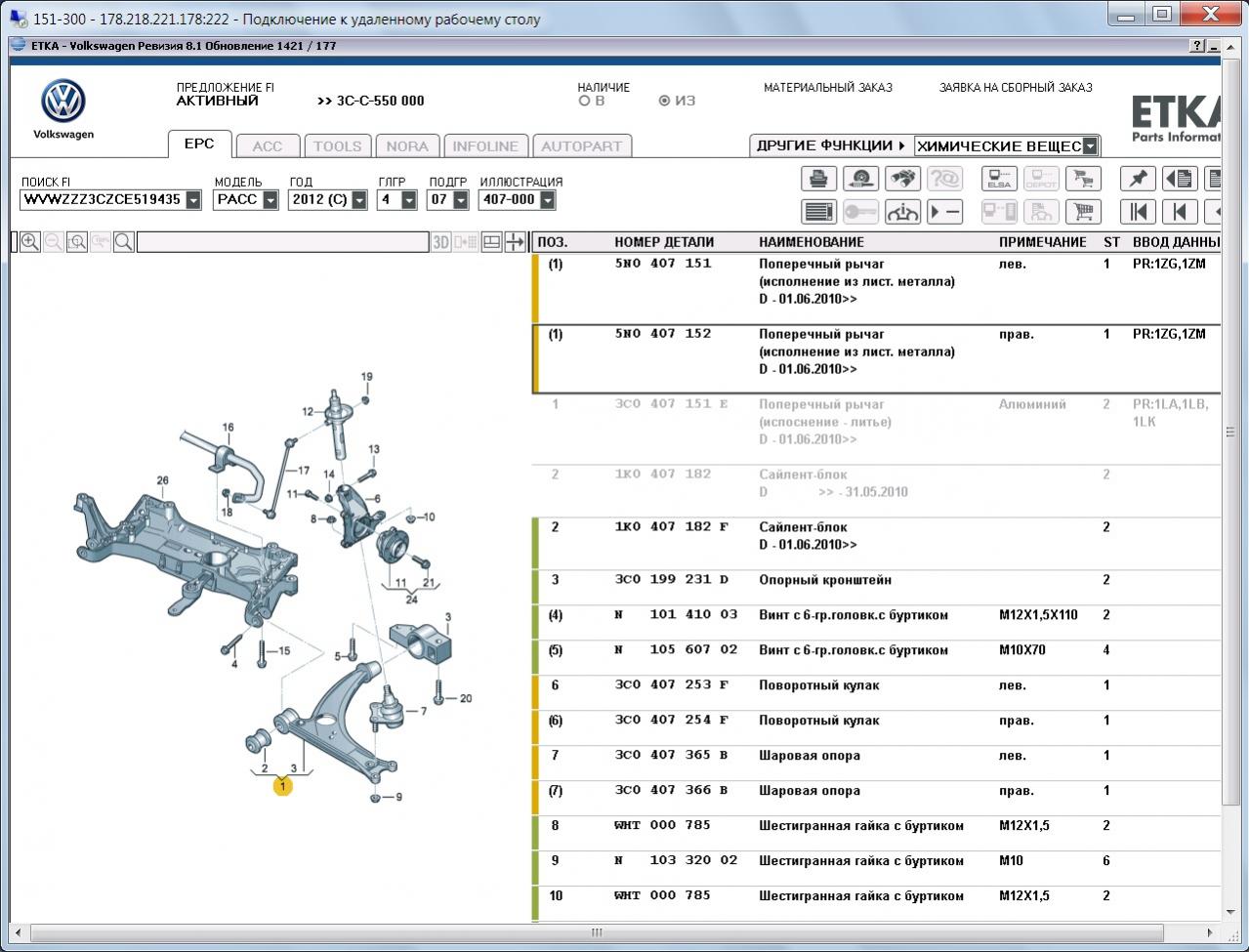
Task: Expand the ДРУГИЕ ФУНКЦИИ menu
Action: [831, 145]
